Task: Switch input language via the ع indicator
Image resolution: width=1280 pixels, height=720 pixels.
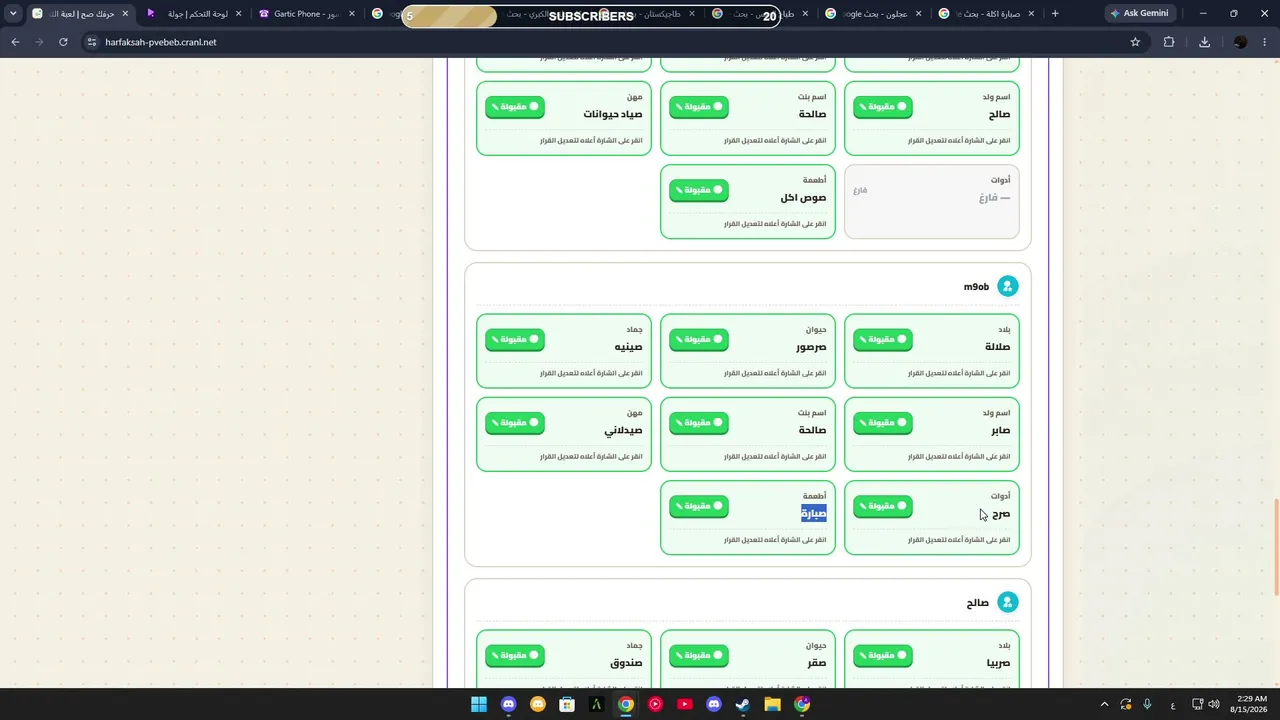Action: pyautogui.click(x=1173, y=704)
